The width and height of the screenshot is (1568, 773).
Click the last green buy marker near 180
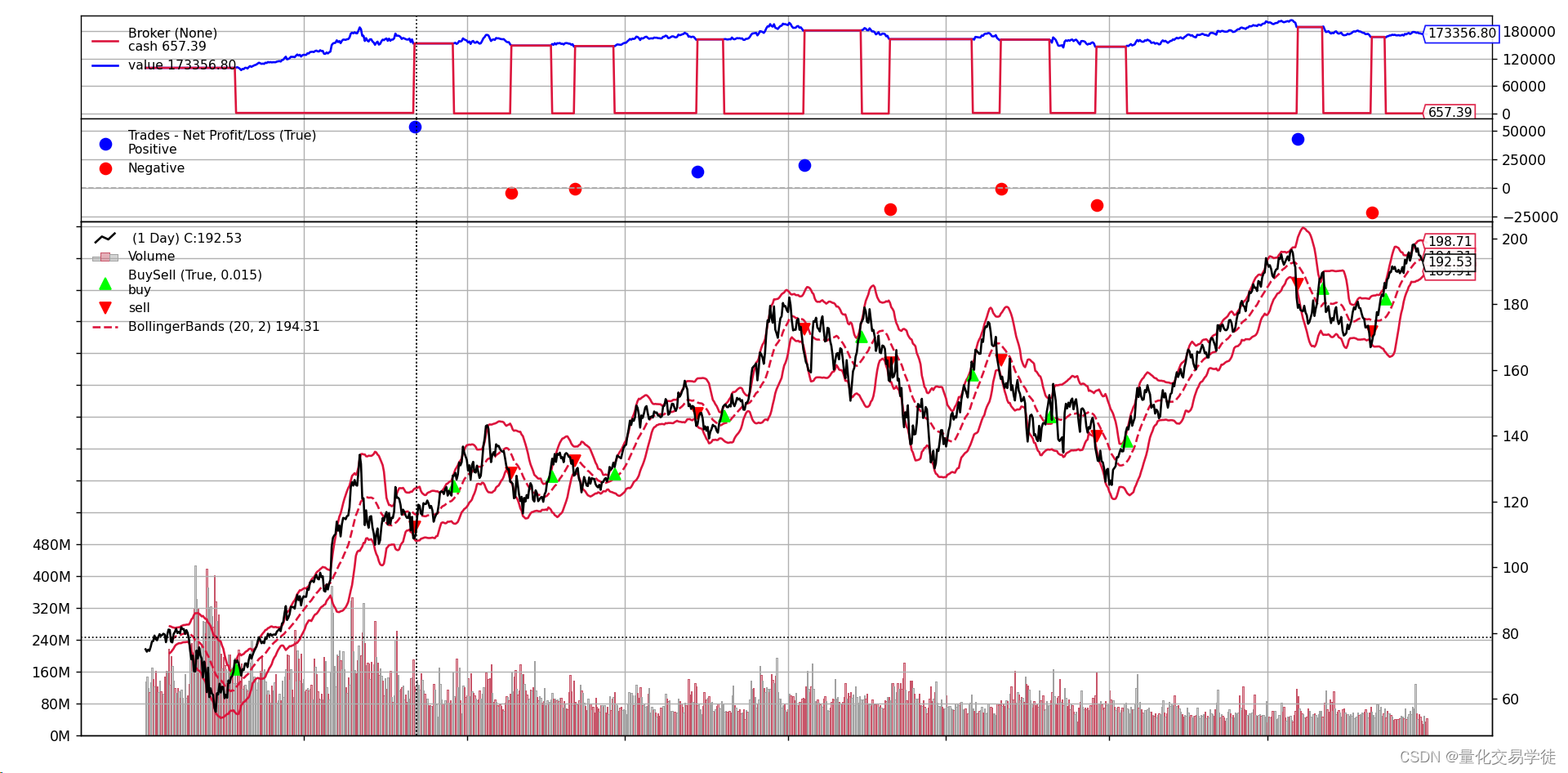point(1385,299)
